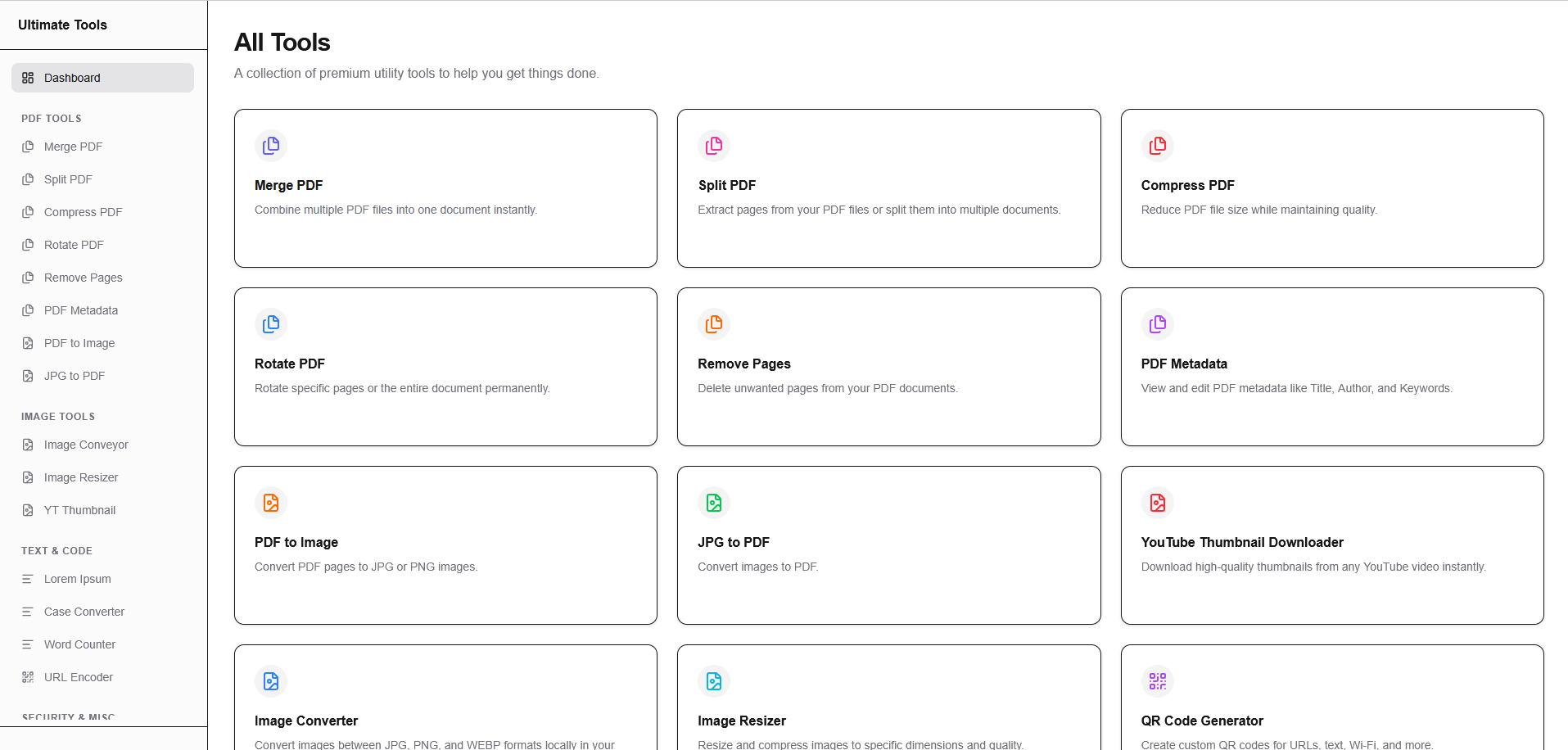1568x750 pixels.
Task: Click the Ultimate Tools title
Action: (62, 25)
